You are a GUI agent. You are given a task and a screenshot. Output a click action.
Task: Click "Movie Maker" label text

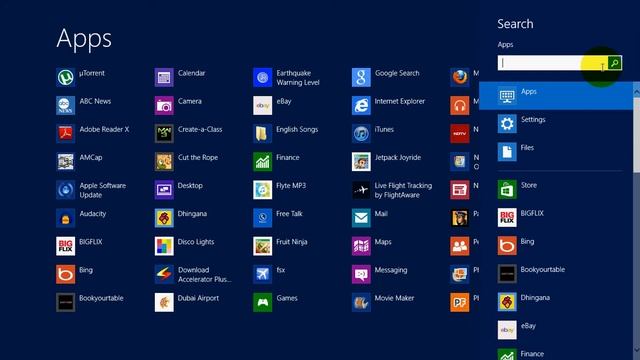(x=394, y=298)
